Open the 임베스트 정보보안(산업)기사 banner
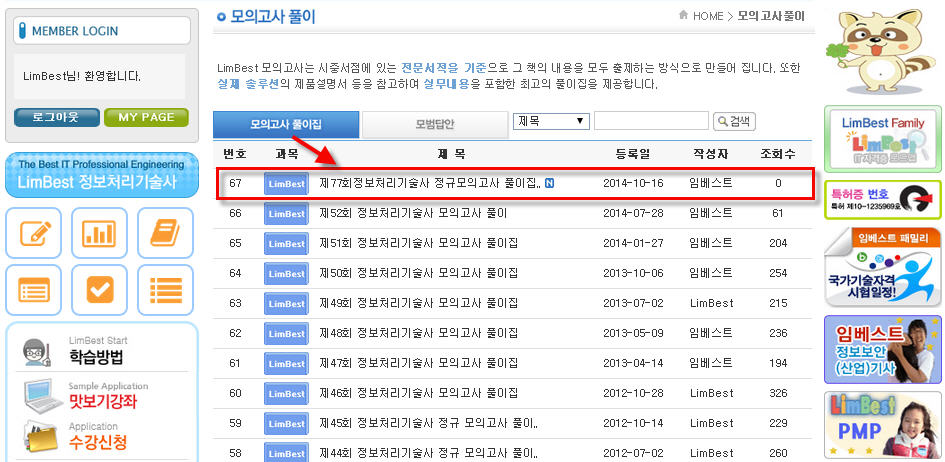 pos(882,349)
